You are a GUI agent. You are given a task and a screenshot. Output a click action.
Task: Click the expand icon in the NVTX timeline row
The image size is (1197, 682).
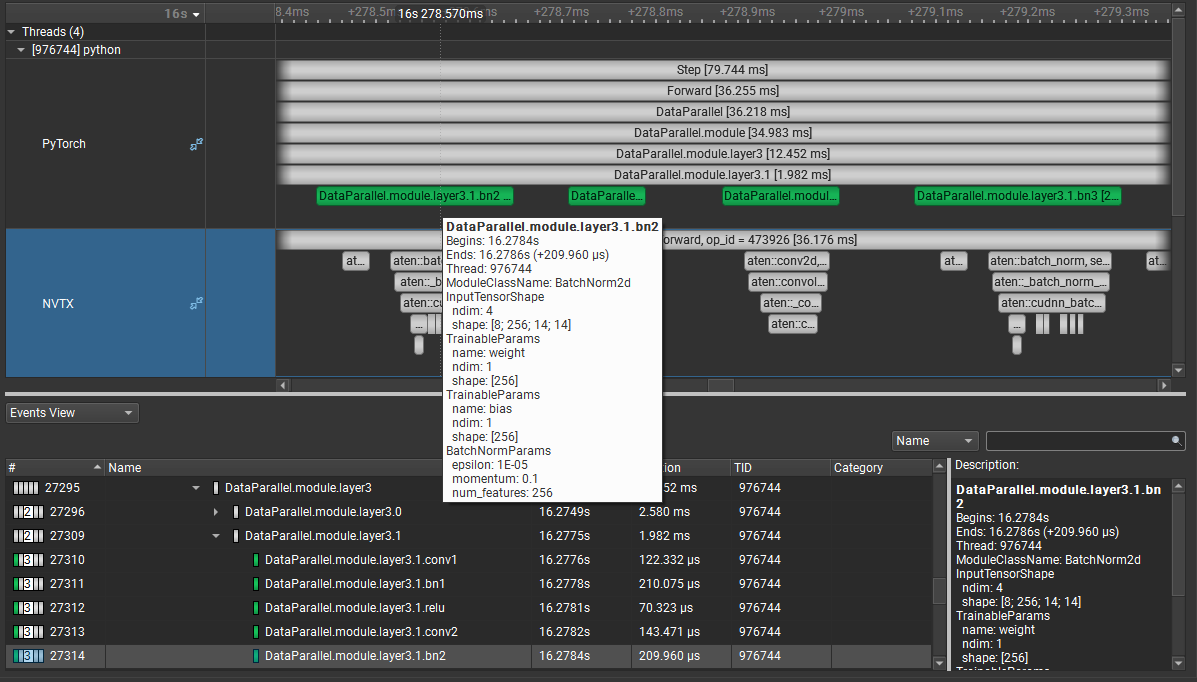[x=196, y=303]
